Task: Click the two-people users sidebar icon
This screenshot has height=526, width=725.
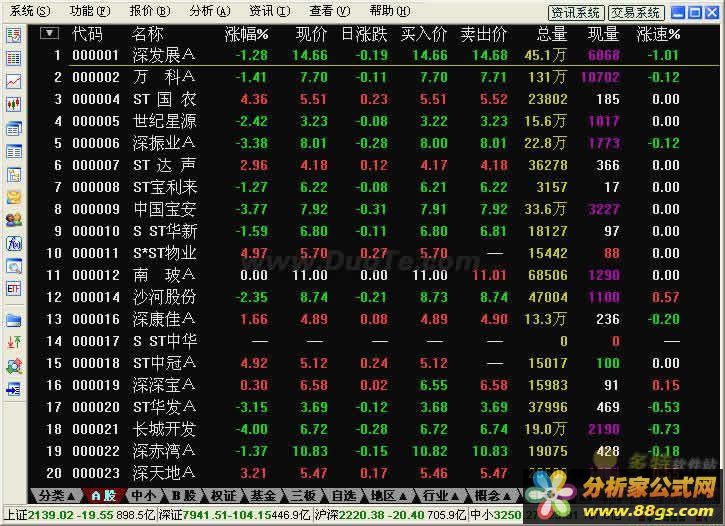Action: 13,220
